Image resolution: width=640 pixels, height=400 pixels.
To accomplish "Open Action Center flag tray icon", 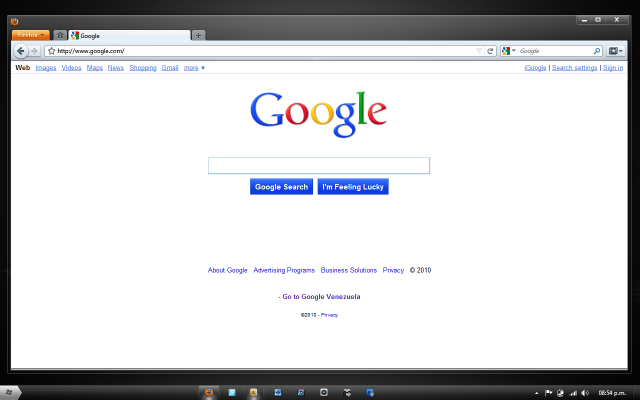I will (548, 393).
